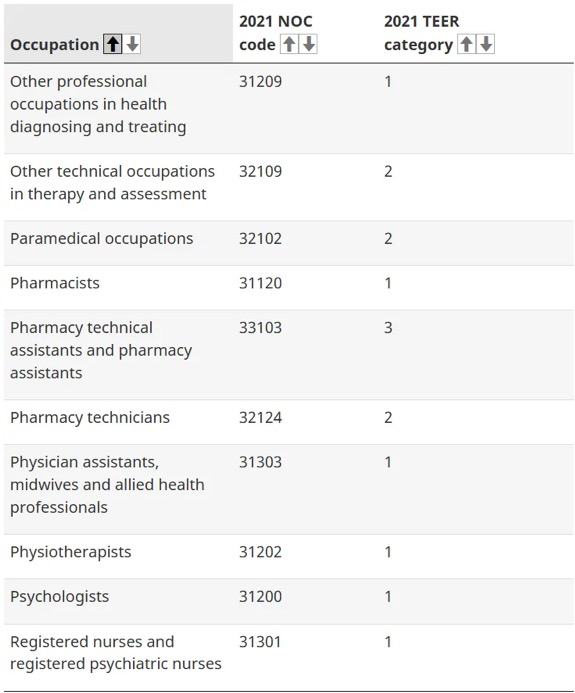The image size is (575, 693).
Task: Sort Occupation column ascending with up arrow
Action: [x=113, y=44]
